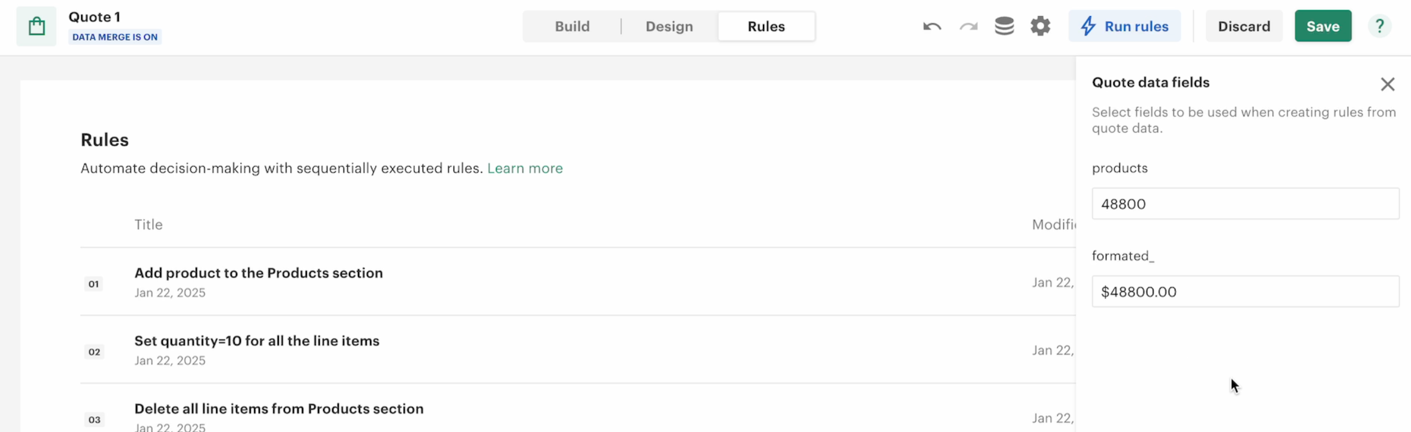Select the Rules tab
Screen dimensions: 1411x432
pyautogui.click(x=766, y=27)
